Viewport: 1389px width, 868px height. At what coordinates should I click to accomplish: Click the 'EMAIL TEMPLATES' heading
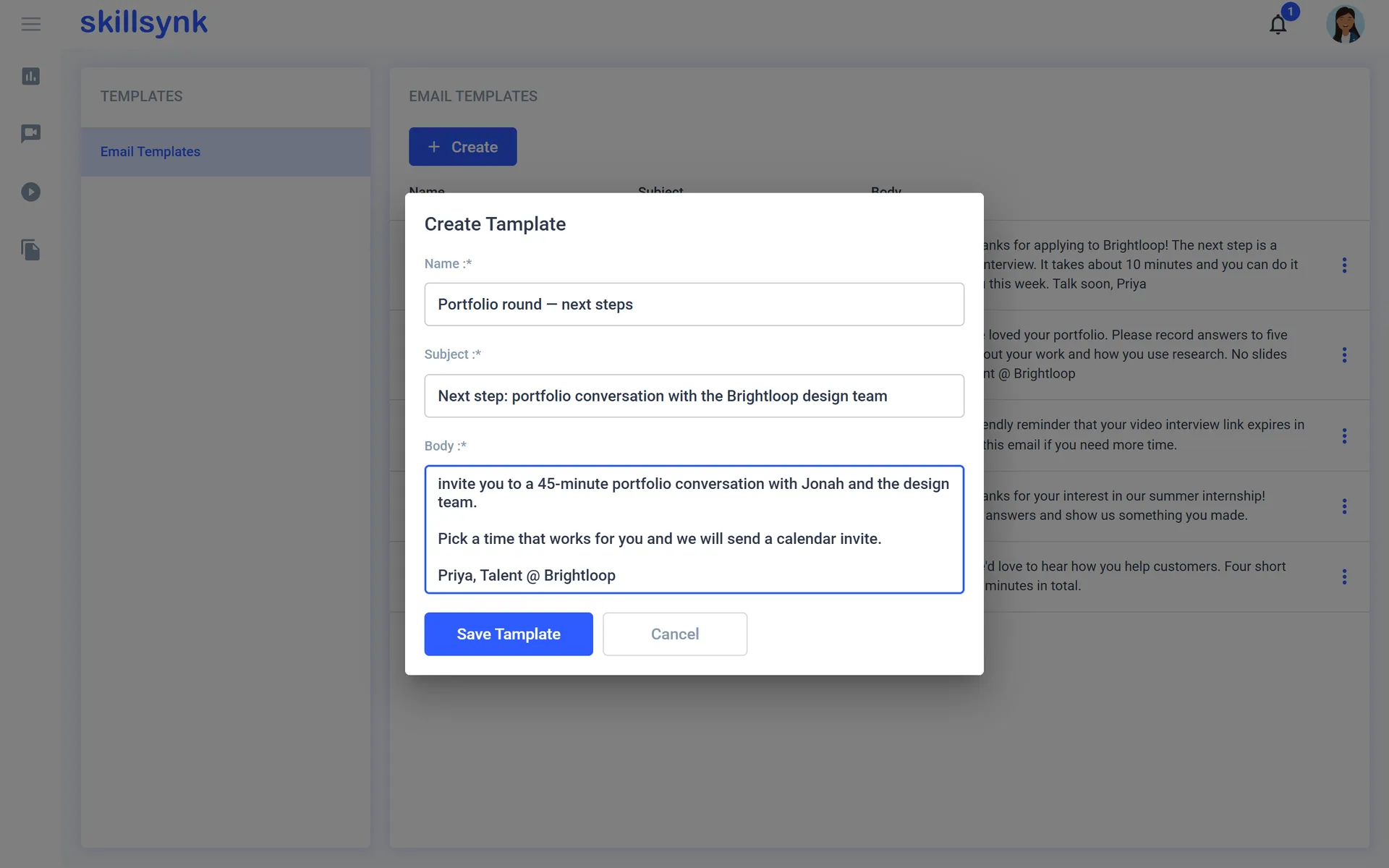(x=473, y=96)
